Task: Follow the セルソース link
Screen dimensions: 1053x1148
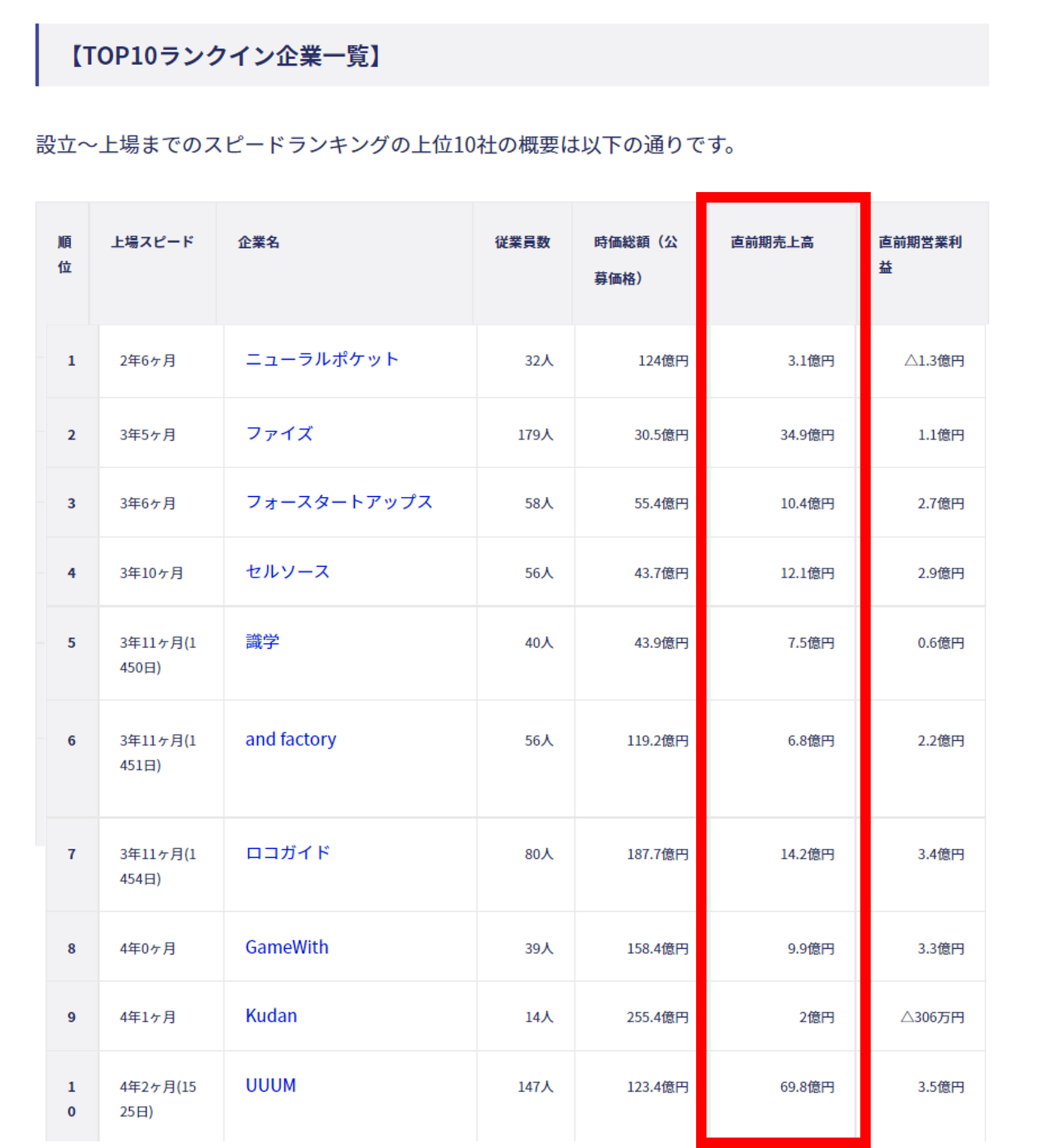Action: tap(287, 572)
